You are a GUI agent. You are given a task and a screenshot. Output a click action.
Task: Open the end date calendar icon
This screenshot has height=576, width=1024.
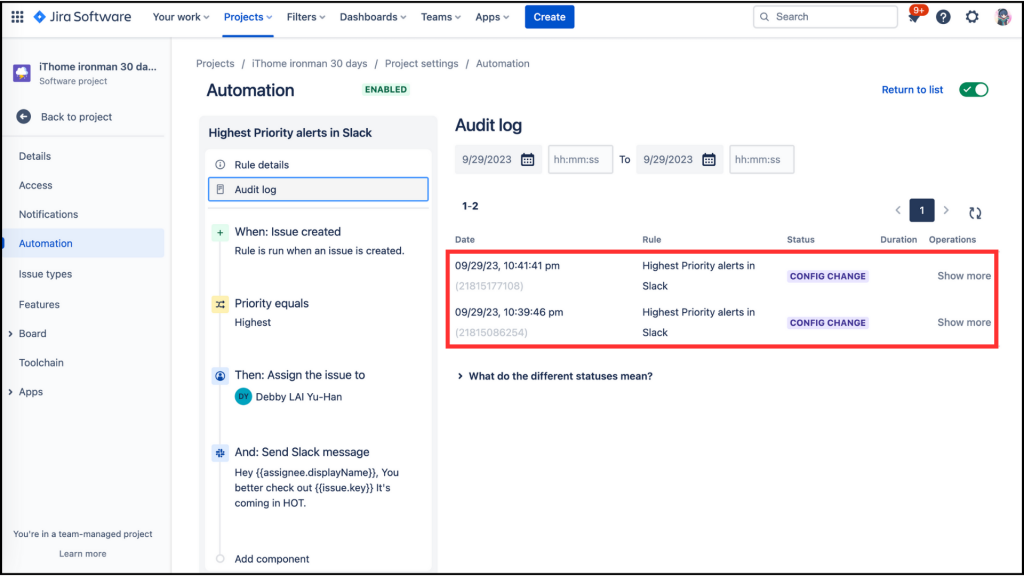709,159
